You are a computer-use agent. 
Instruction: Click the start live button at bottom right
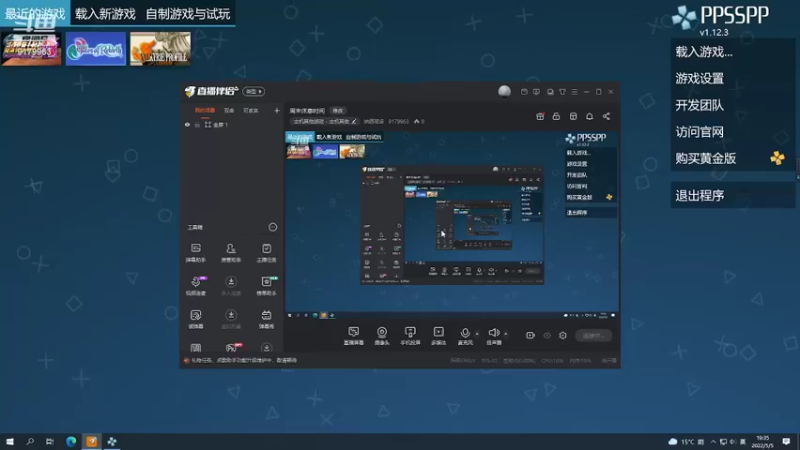point(593,336)
